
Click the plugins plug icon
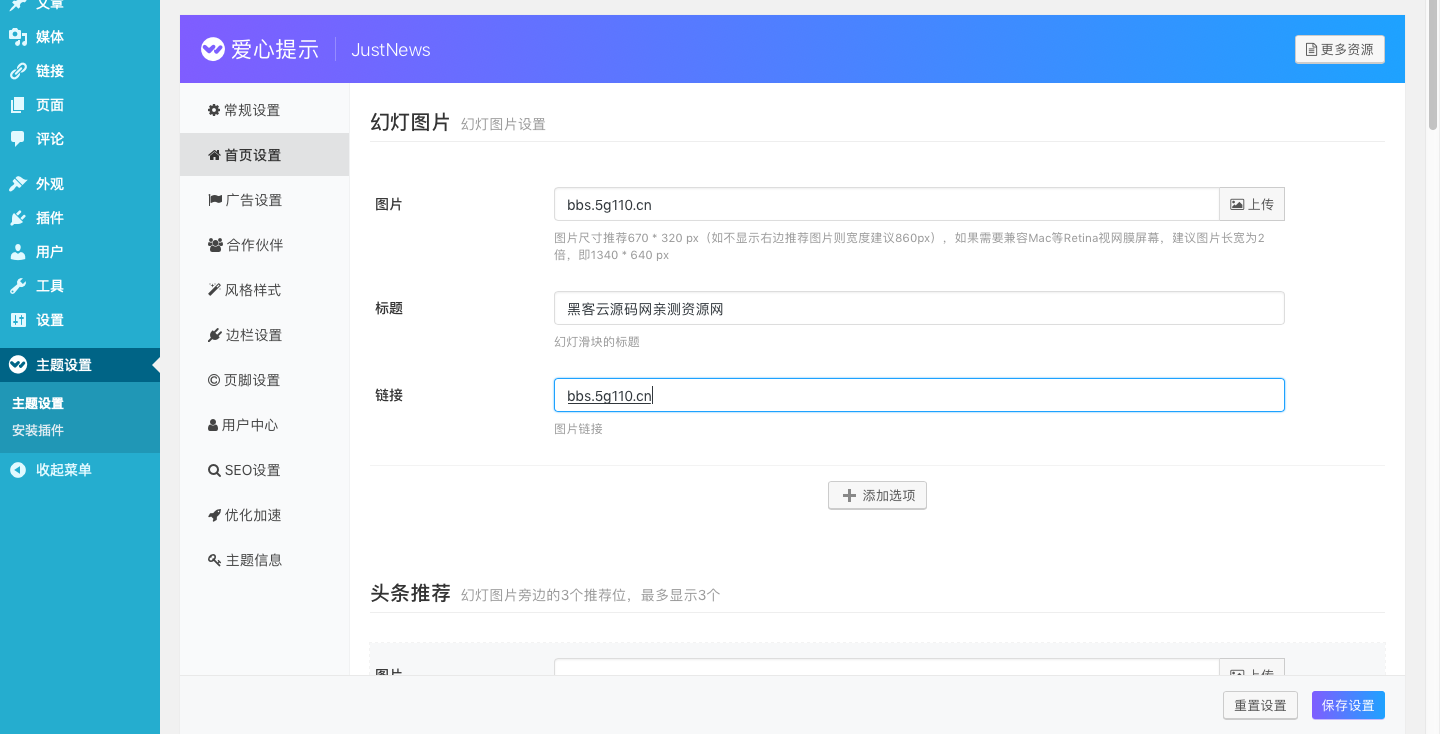(x=18, y=218)
